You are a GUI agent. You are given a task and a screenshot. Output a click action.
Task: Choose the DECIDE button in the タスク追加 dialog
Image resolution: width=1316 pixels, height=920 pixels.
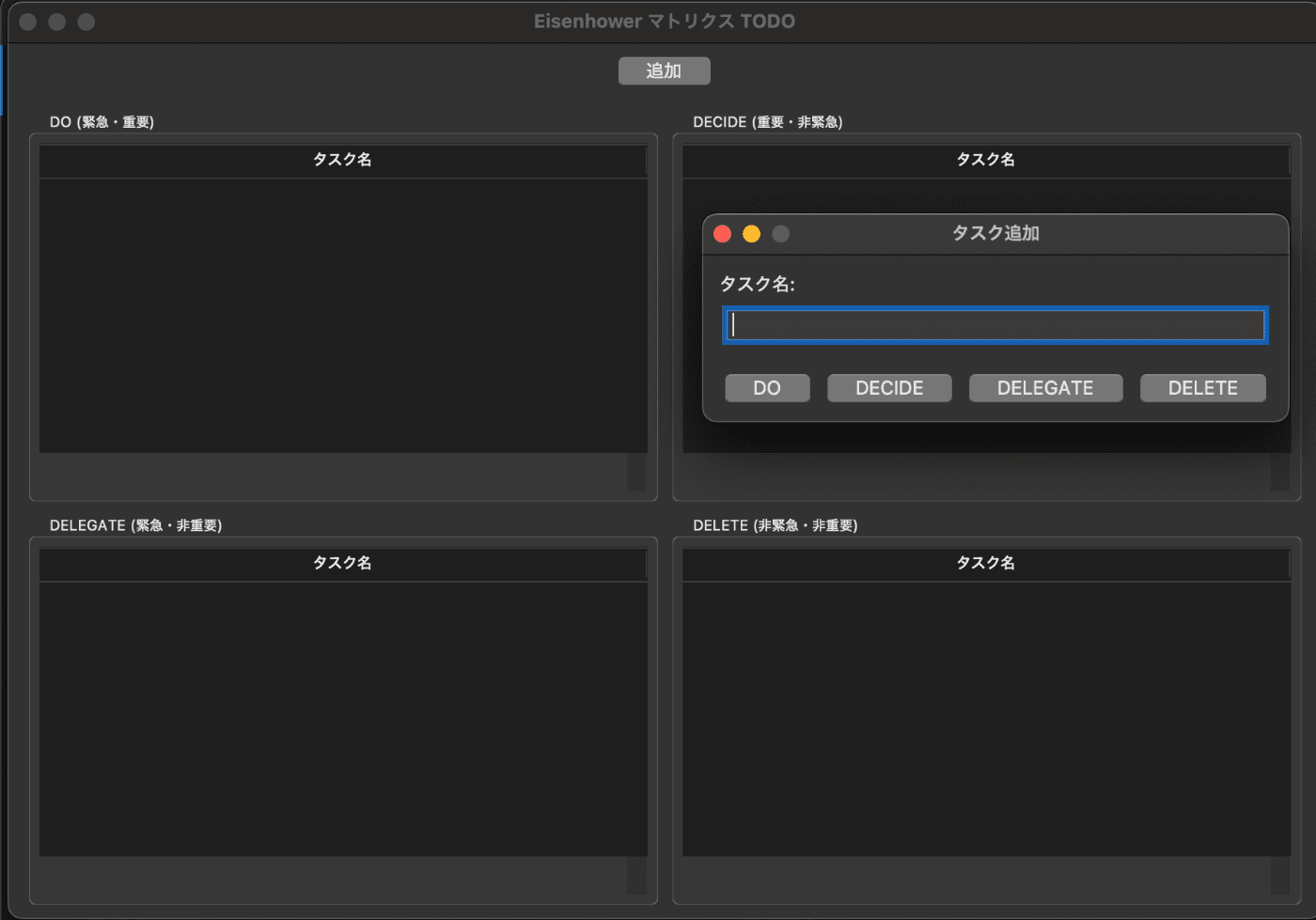point(889,388)
